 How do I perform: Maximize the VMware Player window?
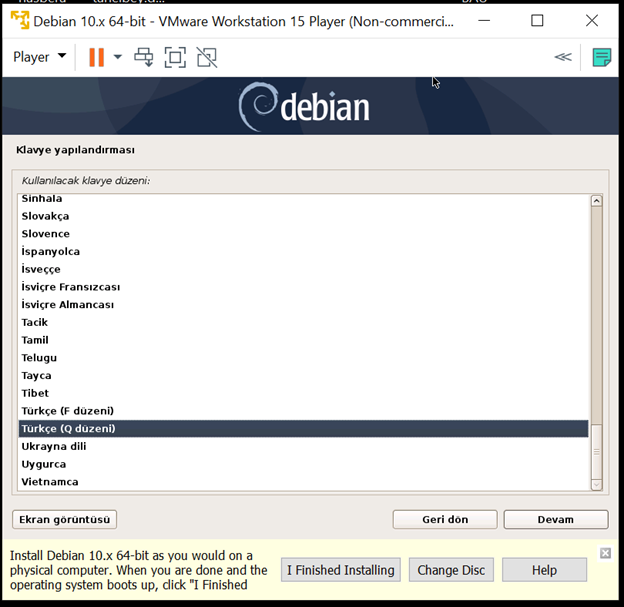tap(537, 20)
